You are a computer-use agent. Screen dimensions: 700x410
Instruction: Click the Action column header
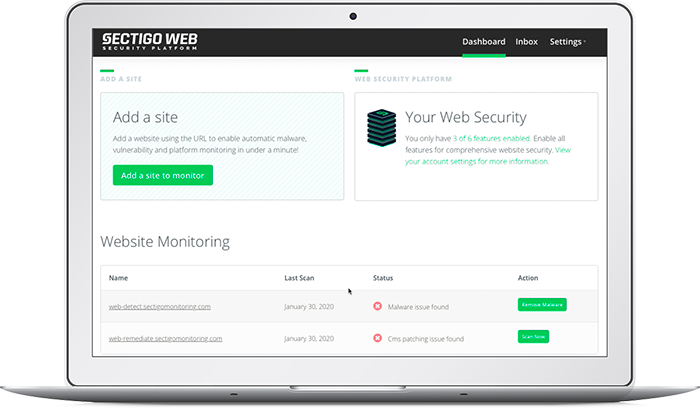[528, 277]
